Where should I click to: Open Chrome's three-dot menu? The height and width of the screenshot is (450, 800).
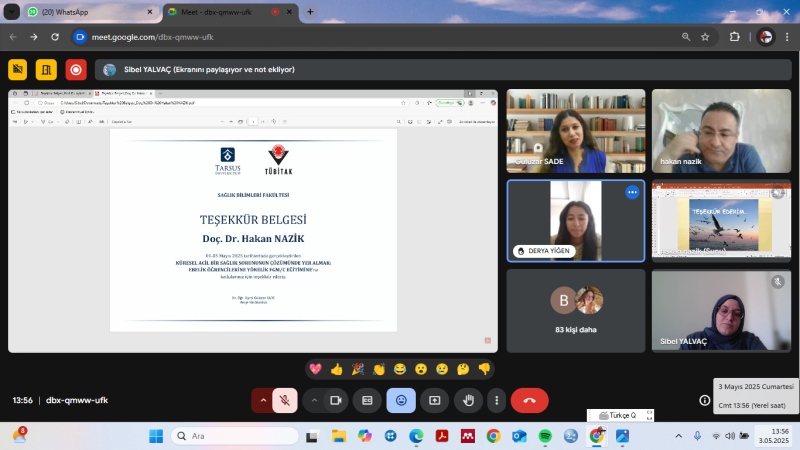pyautogui.click(x=787, y=37)
